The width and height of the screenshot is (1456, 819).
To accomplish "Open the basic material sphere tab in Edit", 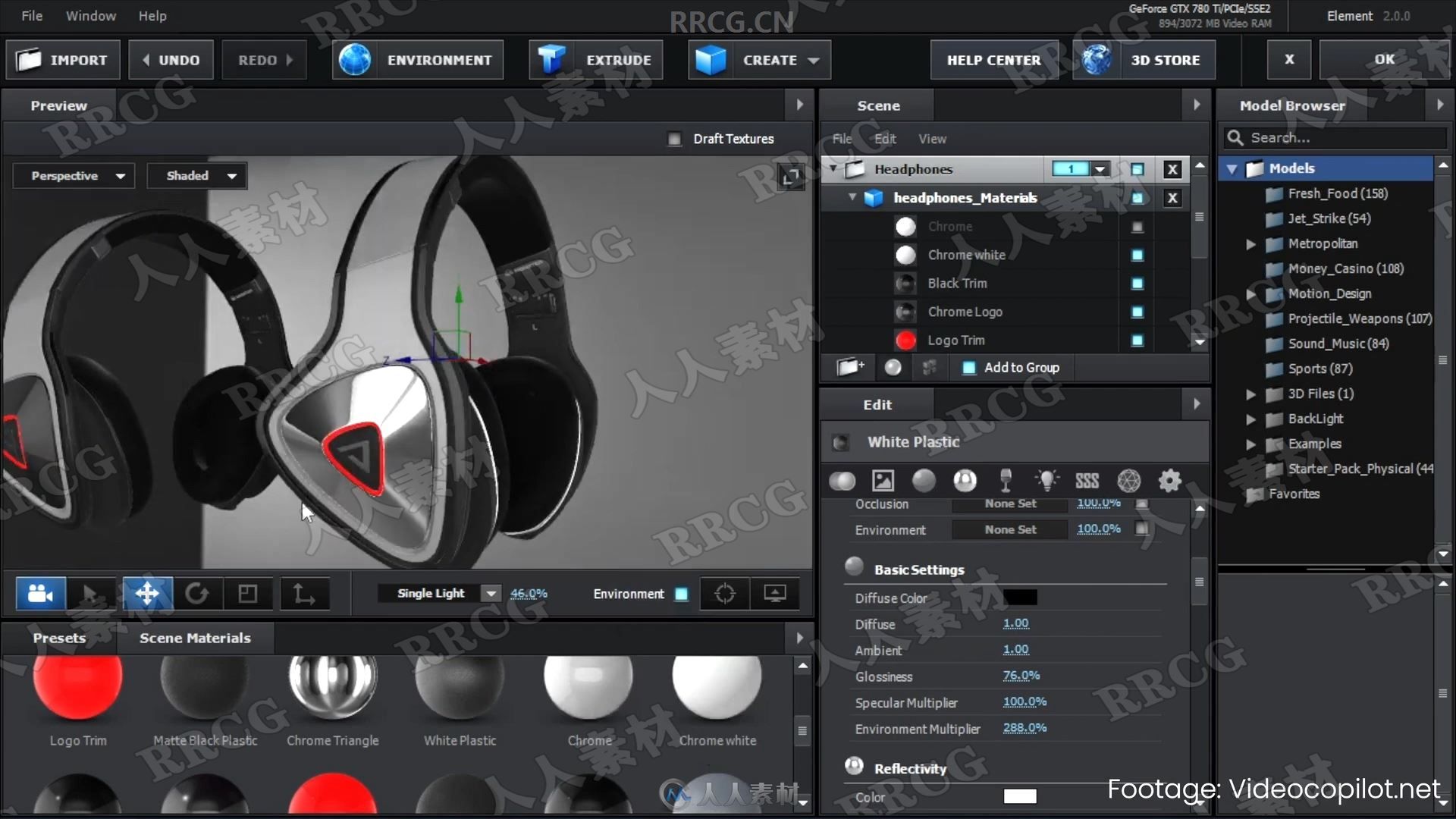I will point(843,480).
